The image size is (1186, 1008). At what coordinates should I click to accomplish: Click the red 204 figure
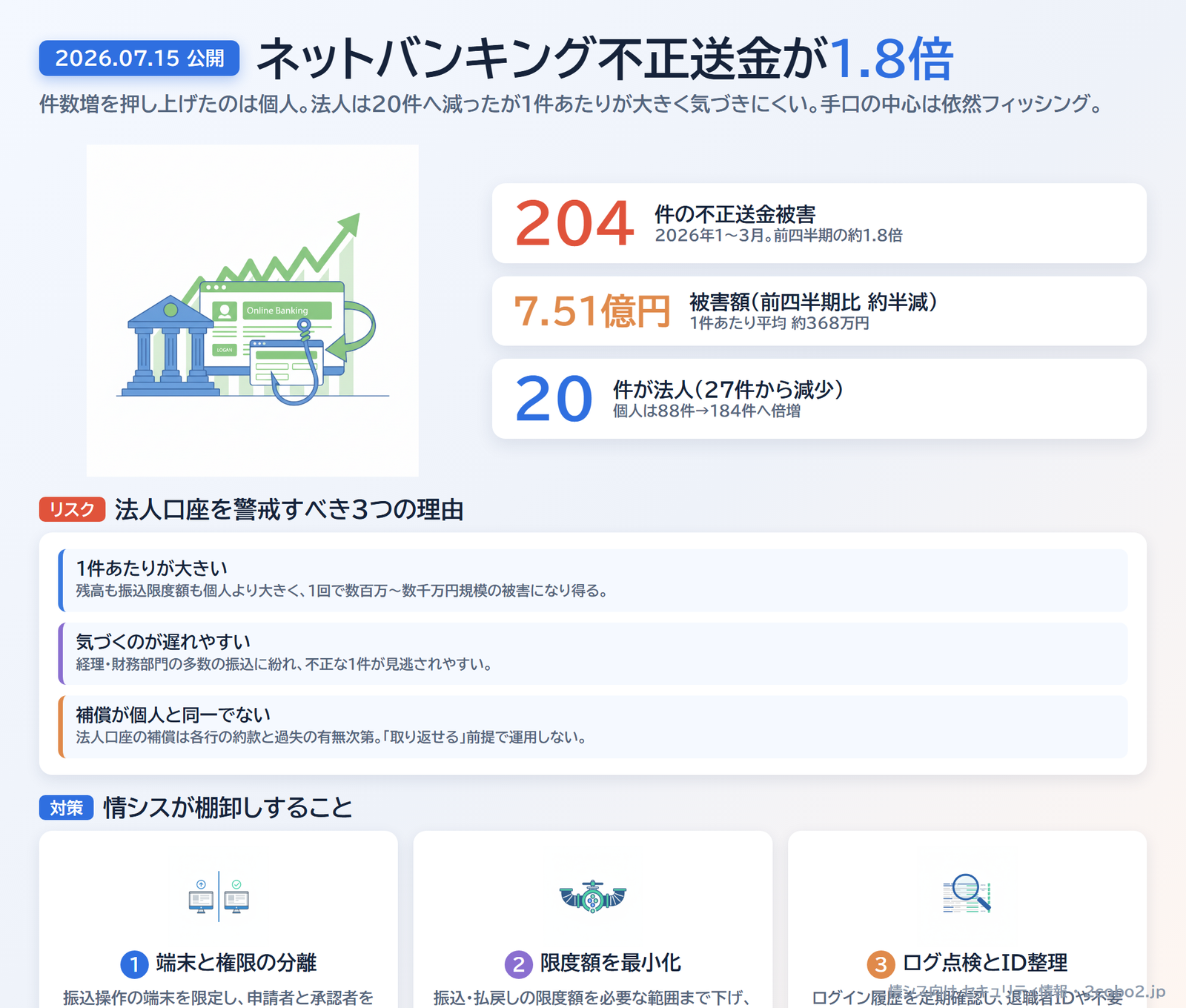574,223
